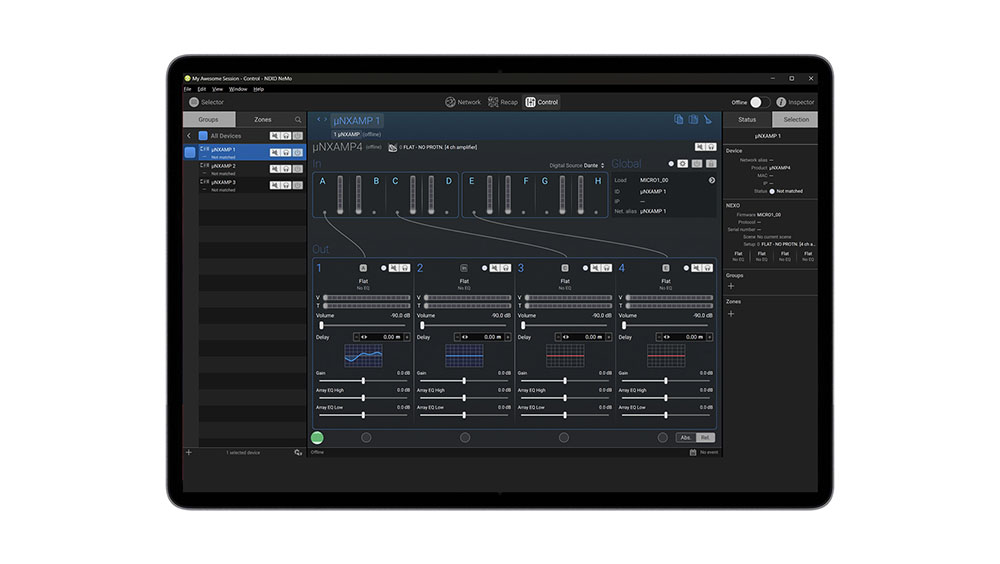Select the Rel. mode button
The height and width of the screenshot is (564, 1000).
coord(705,438)
